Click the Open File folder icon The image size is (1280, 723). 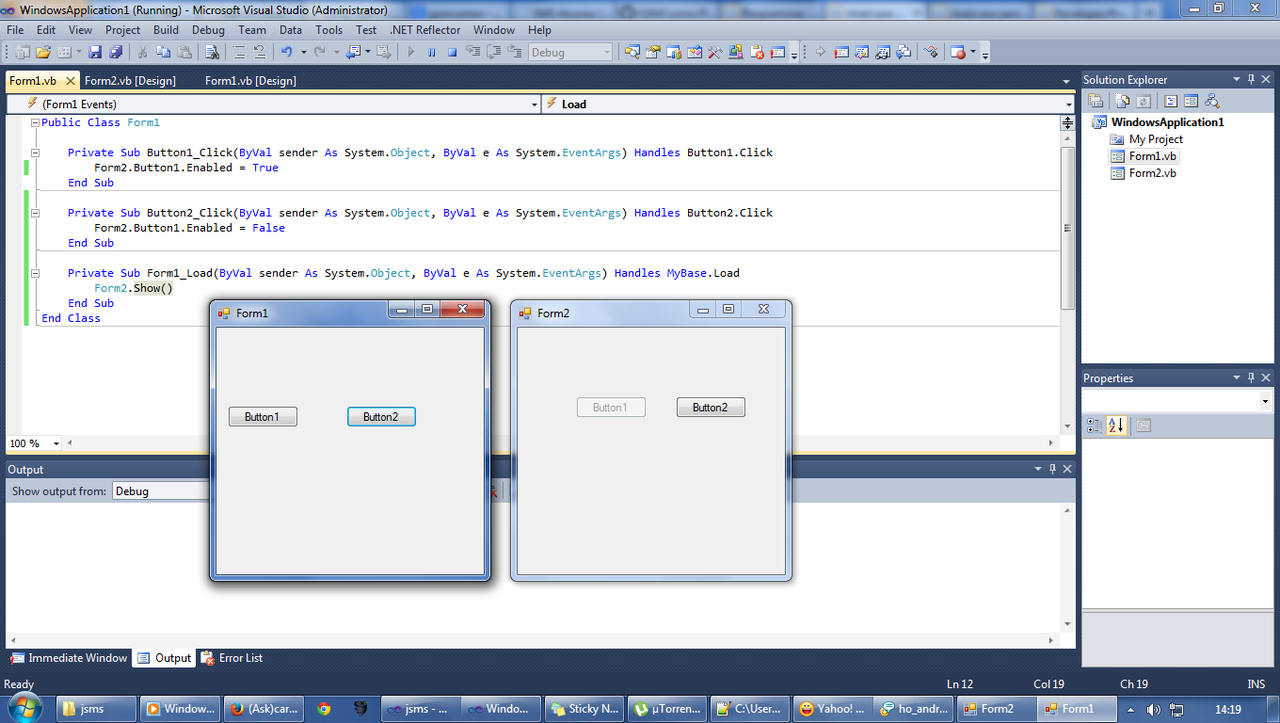[x=43, y=52]
